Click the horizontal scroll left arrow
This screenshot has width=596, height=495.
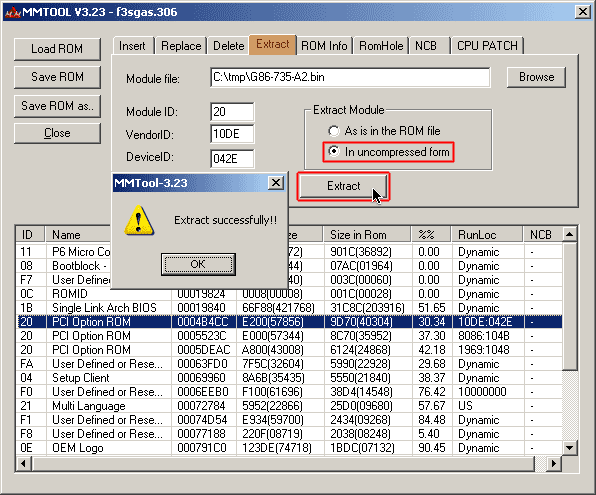[x=24, y=463]
